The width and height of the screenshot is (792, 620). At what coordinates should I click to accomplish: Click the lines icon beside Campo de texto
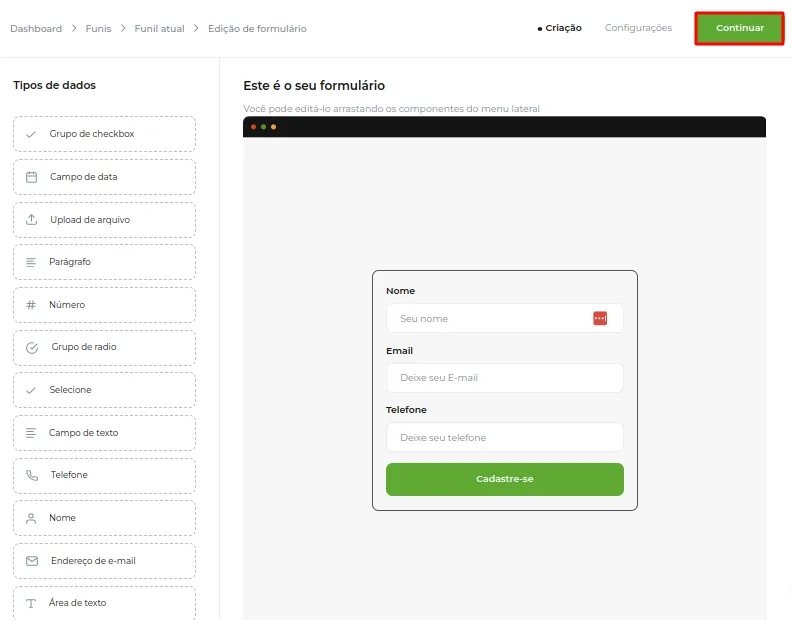click(31, 433)
